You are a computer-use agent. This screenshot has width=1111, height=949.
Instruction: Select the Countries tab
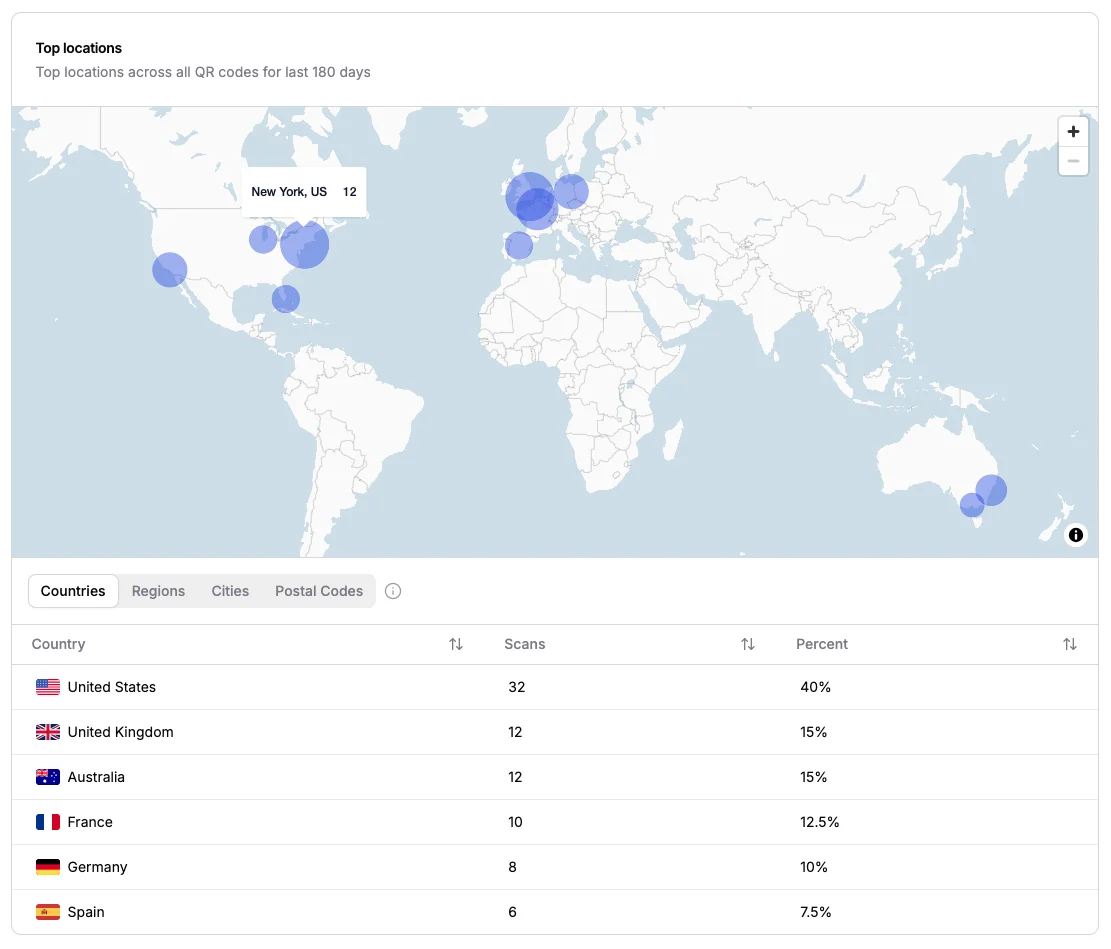72,591
